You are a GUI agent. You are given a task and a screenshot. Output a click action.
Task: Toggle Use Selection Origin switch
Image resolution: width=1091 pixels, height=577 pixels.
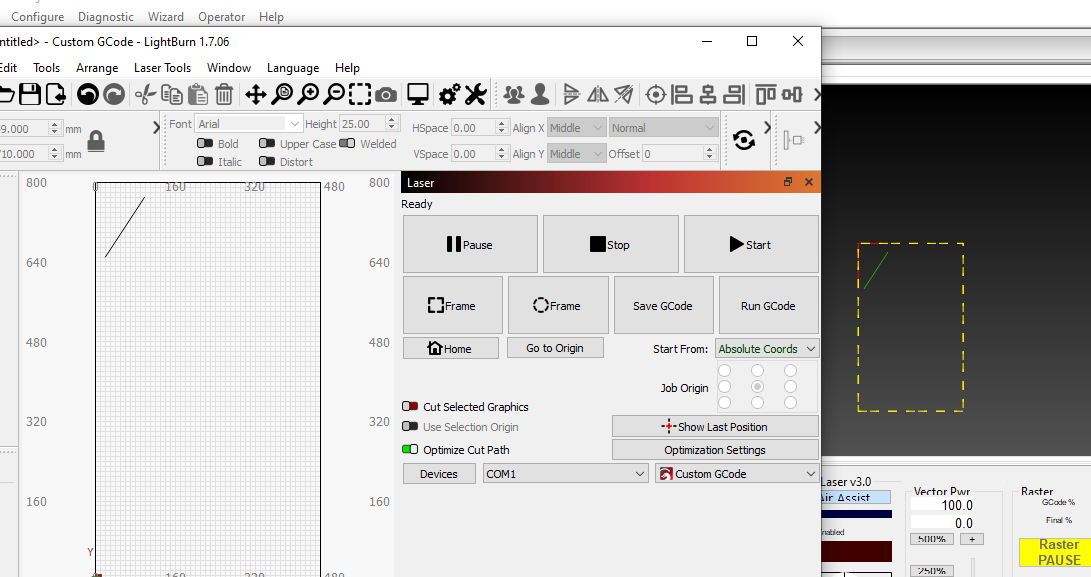pyautogui.click(x=410, y=427)
